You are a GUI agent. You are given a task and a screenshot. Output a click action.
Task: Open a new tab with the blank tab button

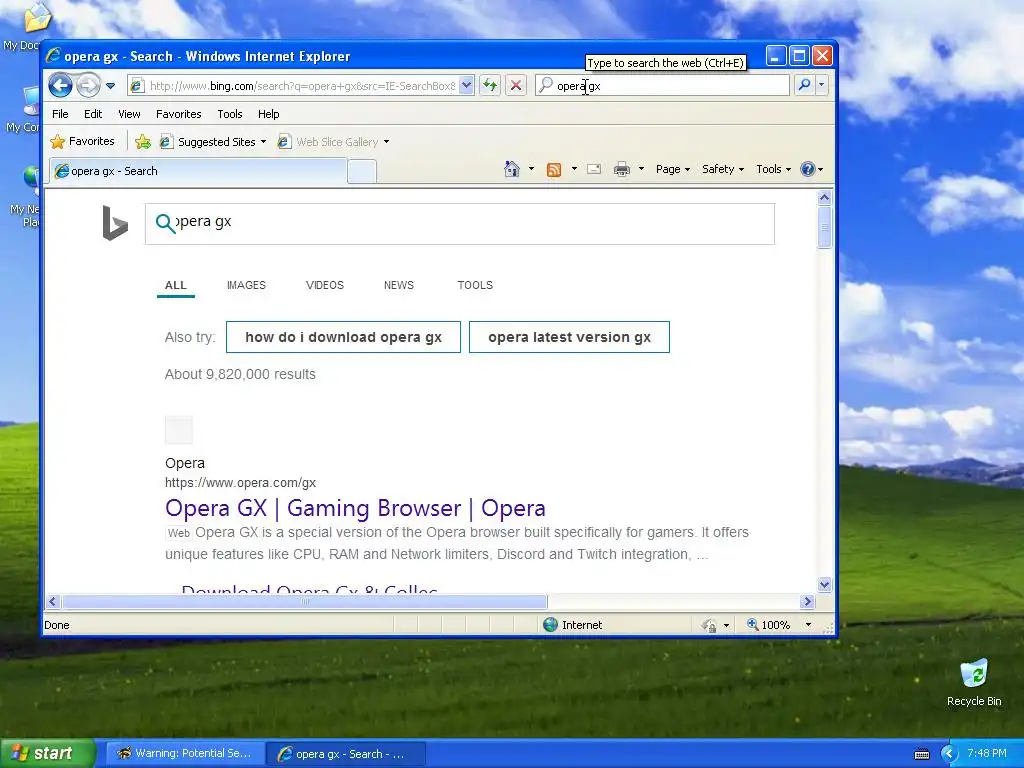pos(361,172)
